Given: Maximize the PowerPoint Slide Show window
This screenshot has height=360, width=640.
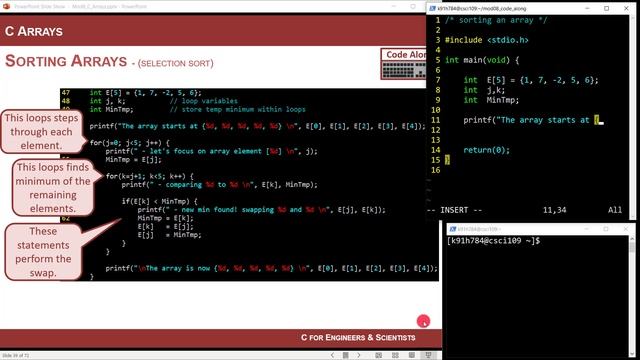Looking at the screenshot, I should (413, 7).
